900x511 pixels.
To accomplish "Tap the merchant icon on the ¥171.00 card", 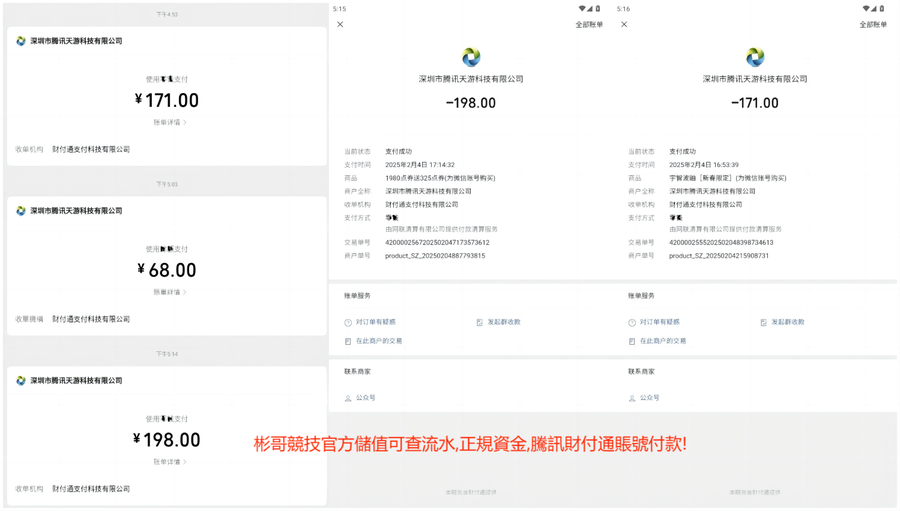I will tap(21, 41).
